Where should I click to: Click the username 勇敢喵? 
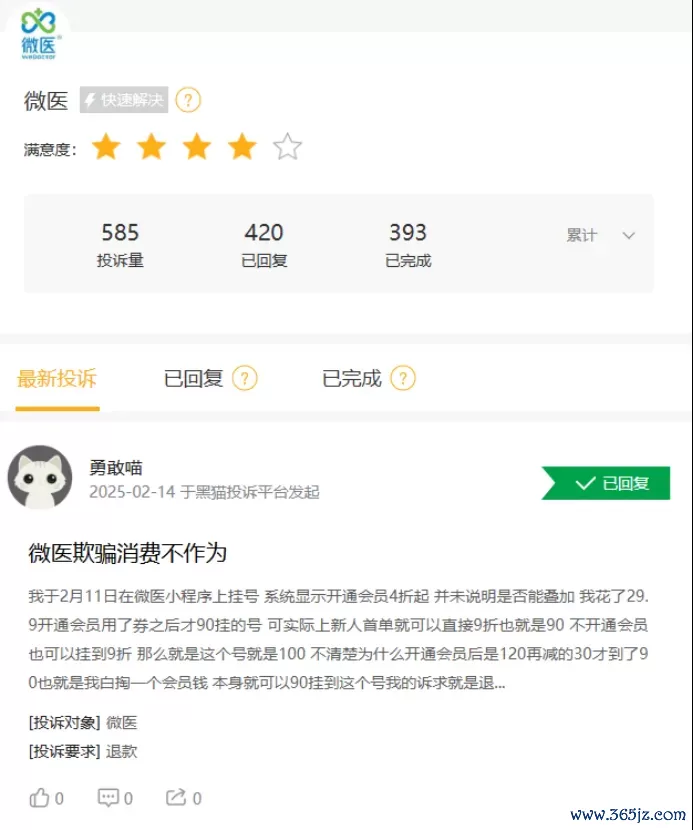pyautogui.click(x=116, y=467)
